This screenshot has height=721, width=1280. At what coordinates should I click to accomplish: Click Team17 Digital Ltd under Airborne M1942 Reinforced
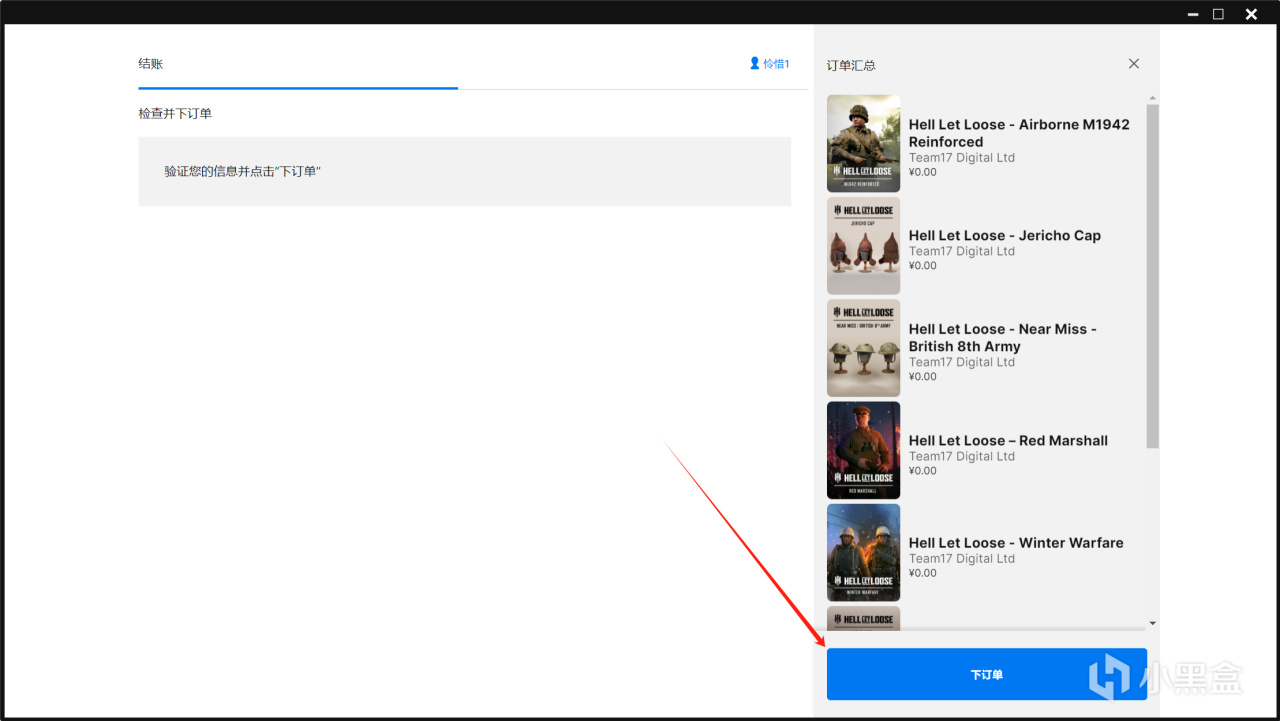pyautogui.click(x=962, y=158)
